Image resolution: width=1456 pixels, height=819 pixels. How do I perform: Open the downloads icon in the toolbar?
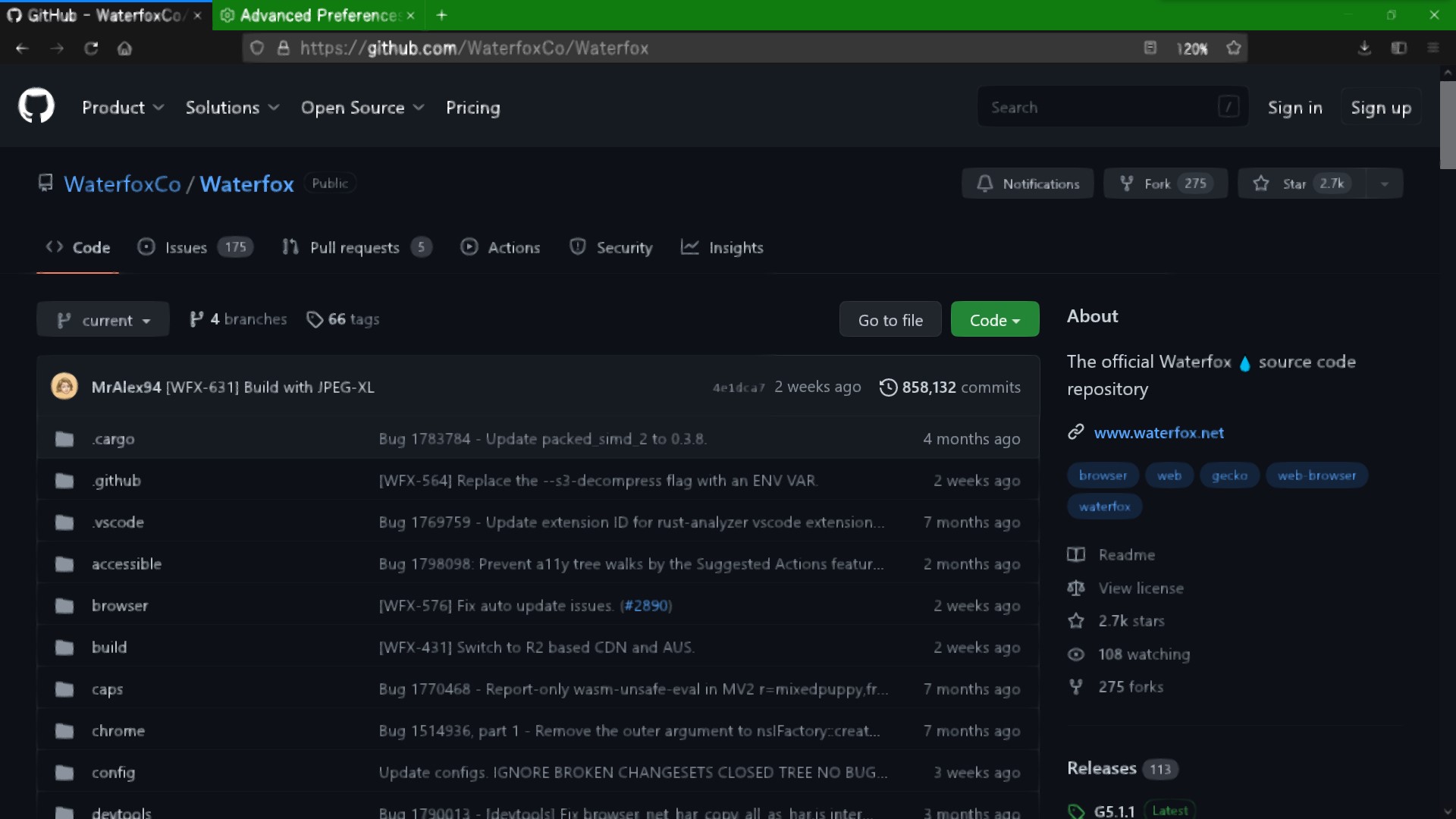pos(1364,48)
